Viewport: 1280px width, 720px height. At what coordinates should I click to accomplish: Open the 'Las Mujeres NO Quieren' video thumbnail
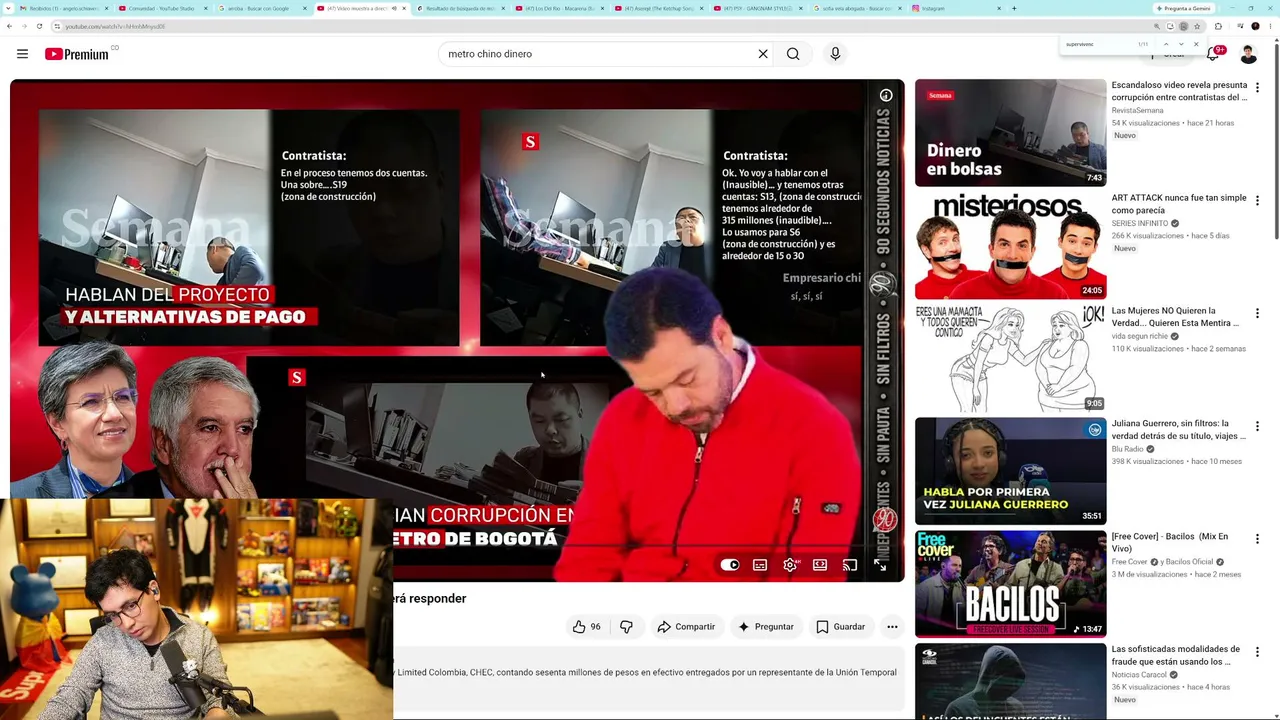click(x=1010, y=358)
